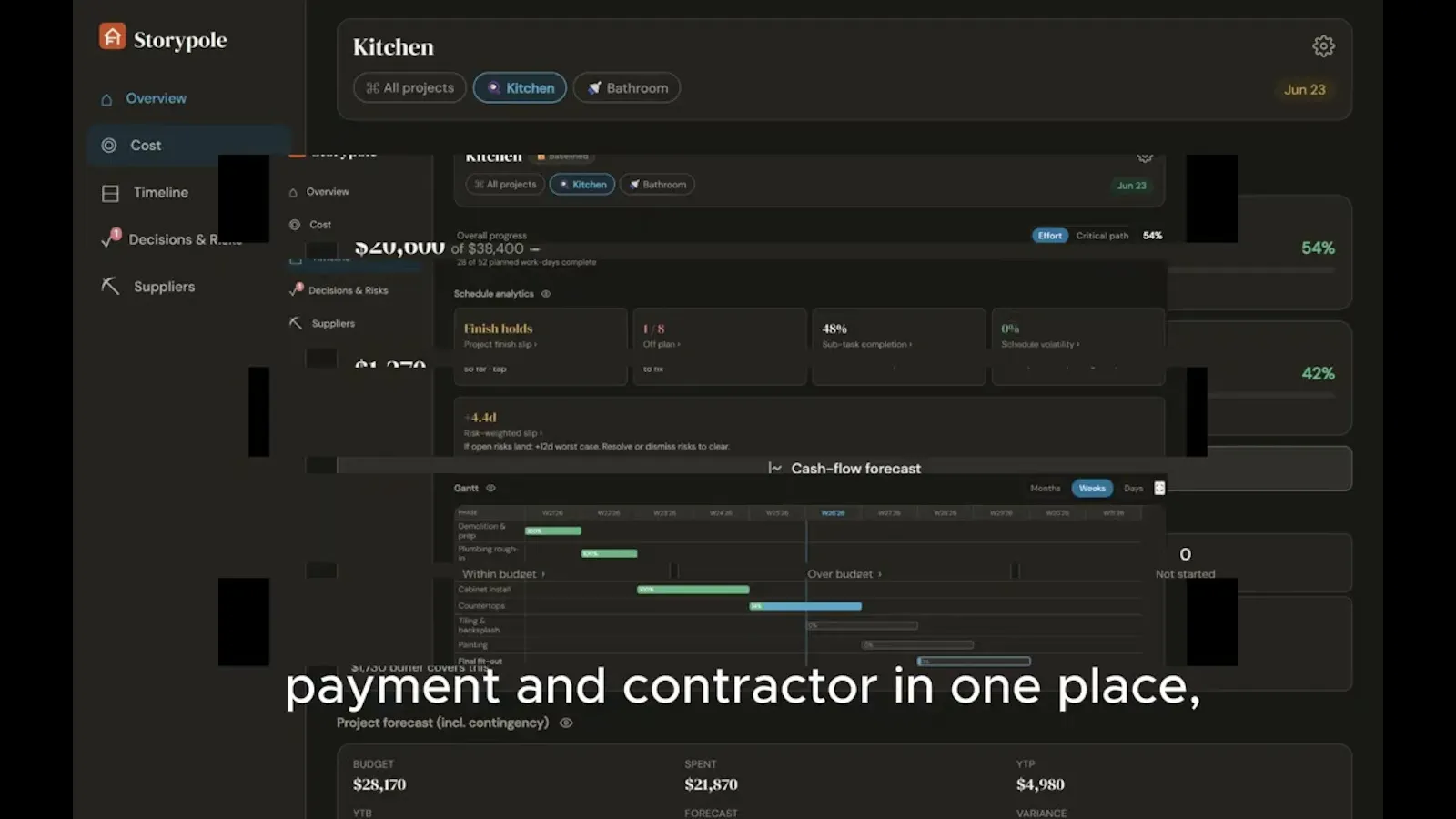The height and width of the screenshot is (819, 1456).
Task: Select Bathroom chip in the small inset
Action: coord(657,185)
